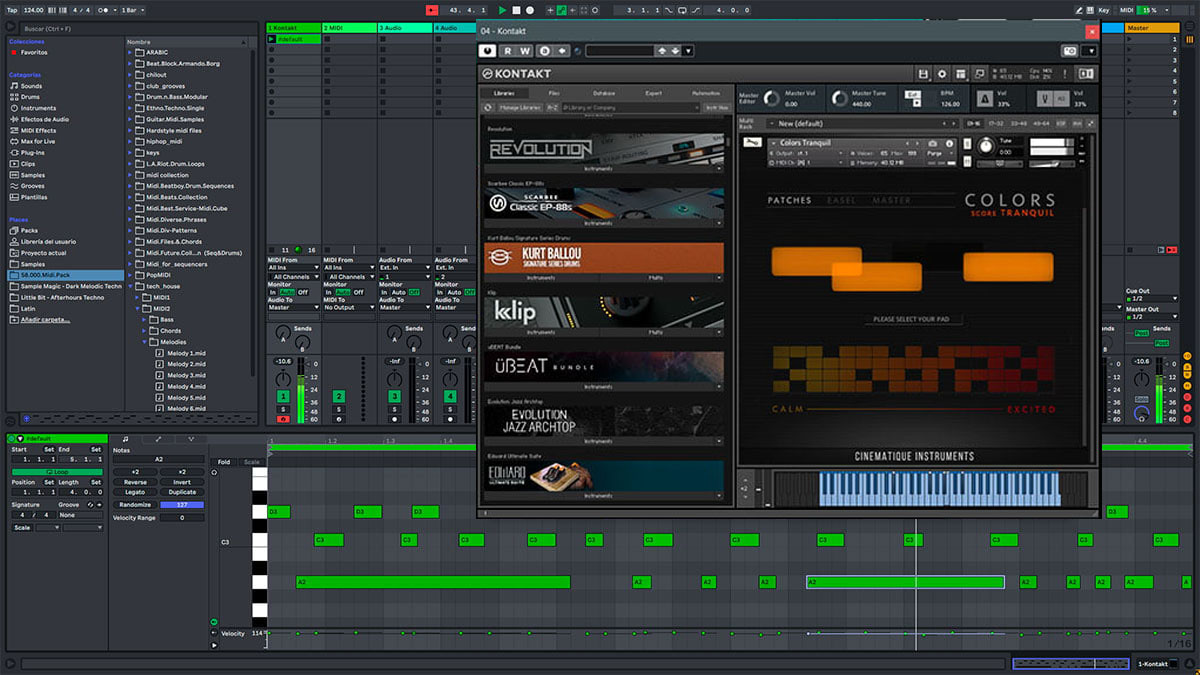This screenshot has height=675, width=1200.
Task: Switch to Kontakt Libraries tab
Action: (x=505, y=93)
